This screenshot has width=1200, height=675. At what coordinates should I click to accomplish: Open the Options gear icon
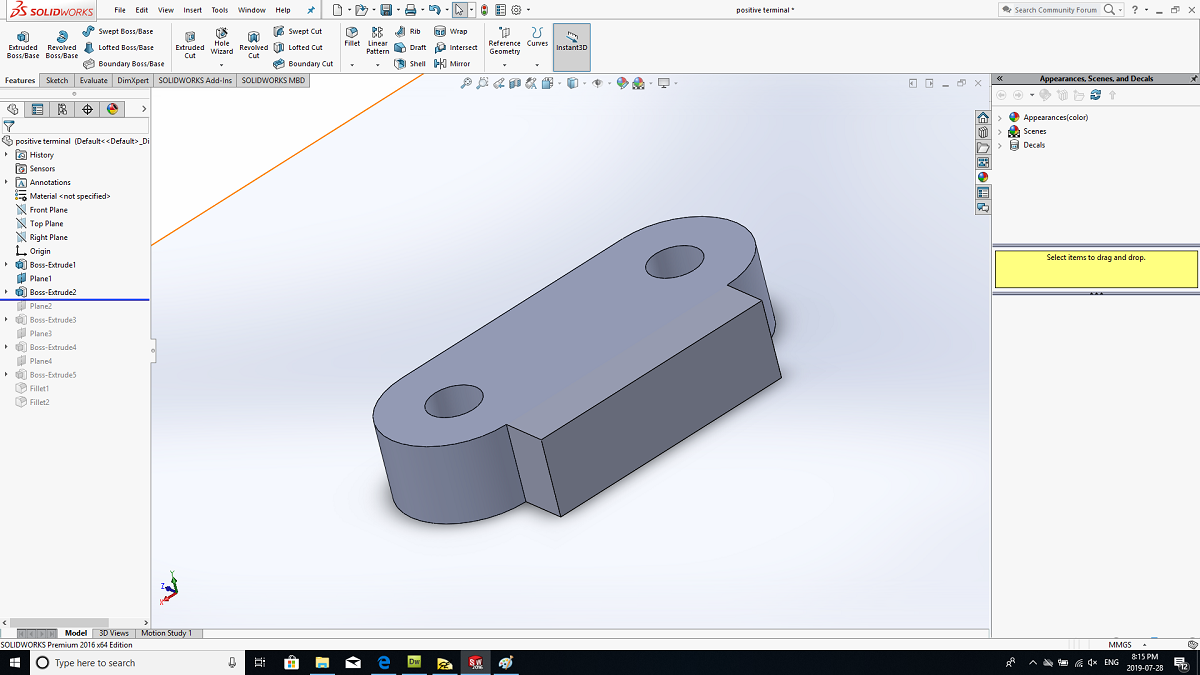(x=516, y=10)
